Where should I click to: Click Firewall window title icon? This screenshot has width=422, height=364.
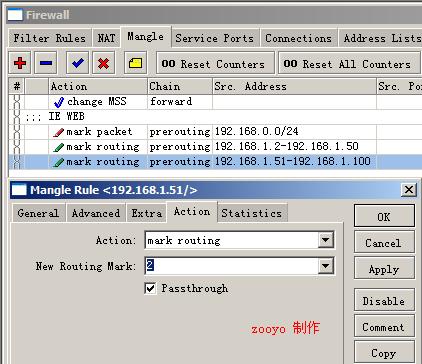[15, 15]
